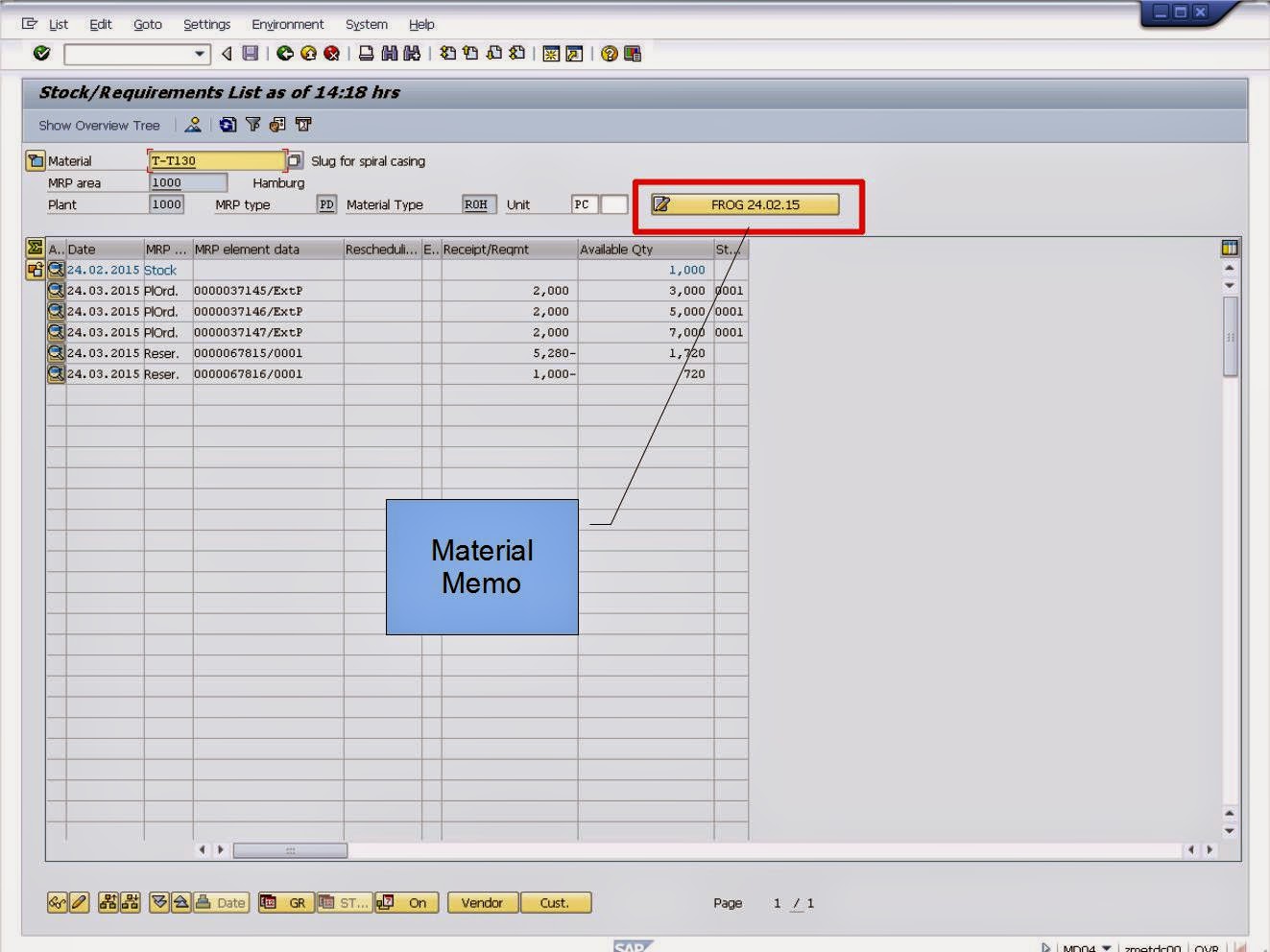Open the Edit menu

point(101,24)
